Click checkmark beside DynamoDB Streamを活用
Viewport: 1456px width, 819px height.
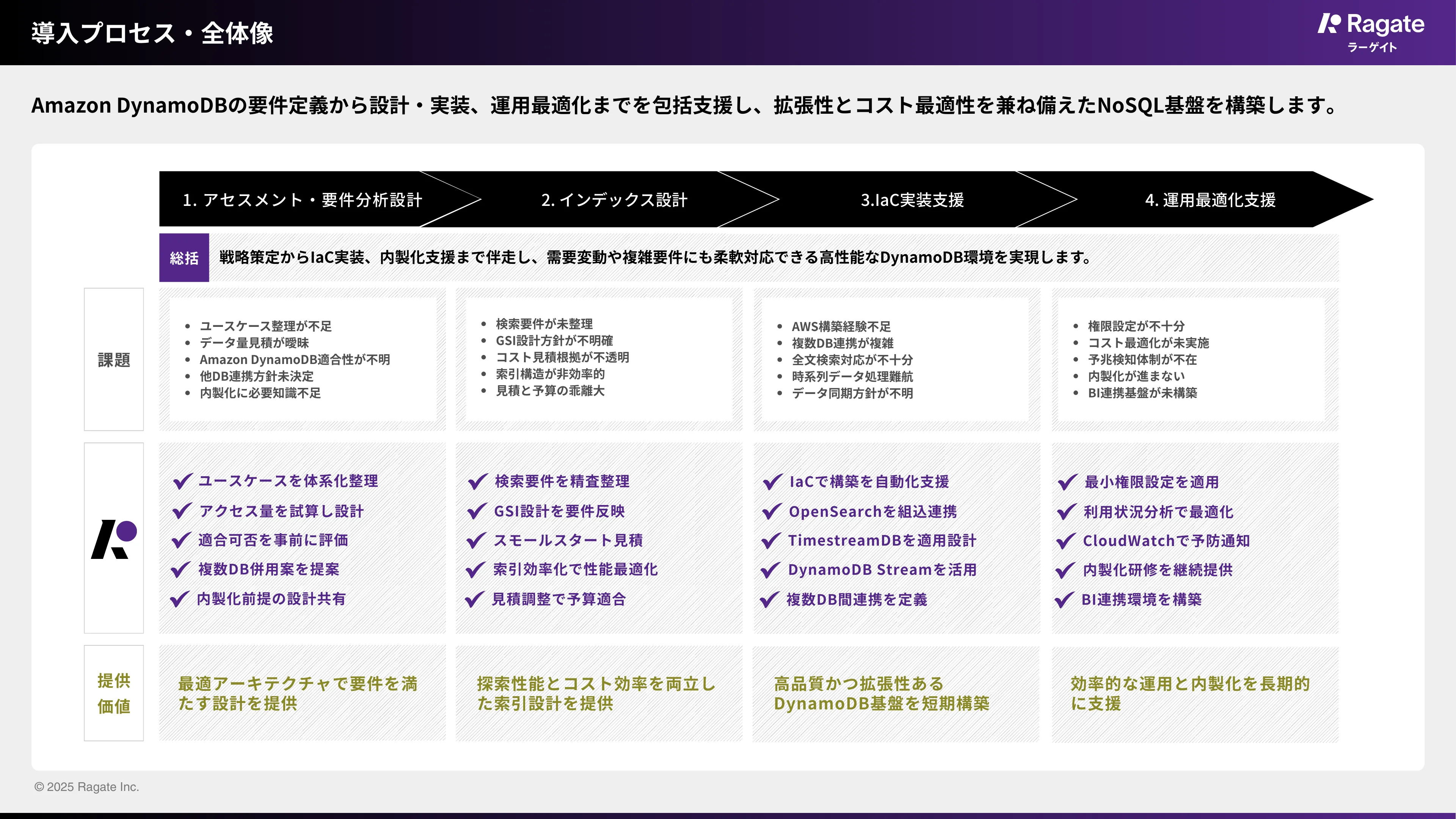(x=771, y=570)
